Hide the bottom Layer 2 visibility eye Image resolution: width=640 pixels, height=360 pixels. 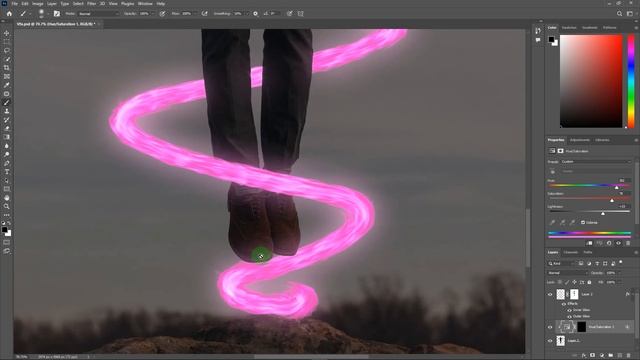coord(550,341)
